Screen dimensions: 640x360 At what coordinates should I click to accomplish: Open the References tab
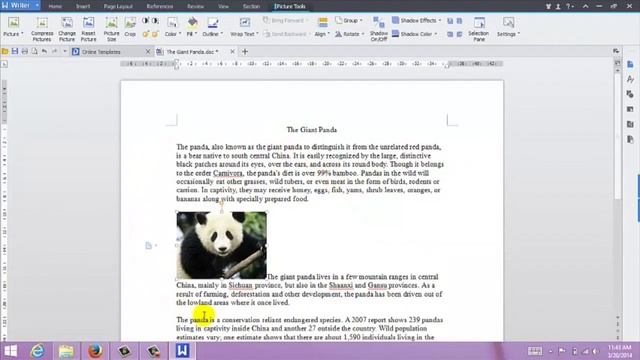pyautogui.click(x=160, y=7)
